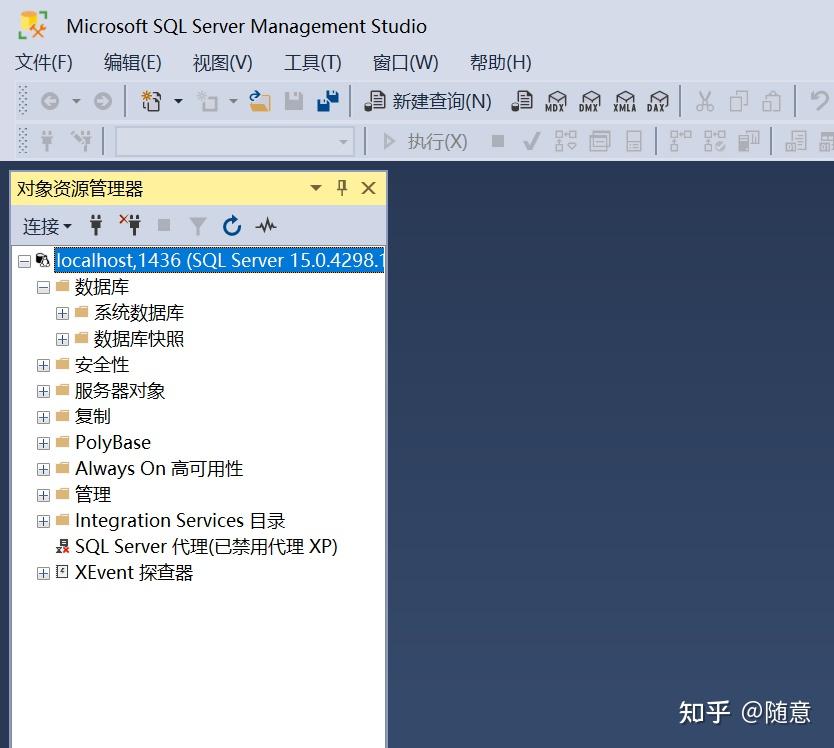Click the toolbar Change Connection icon
The width and height of the screenshot is (834, 748).
coord(81,141)
